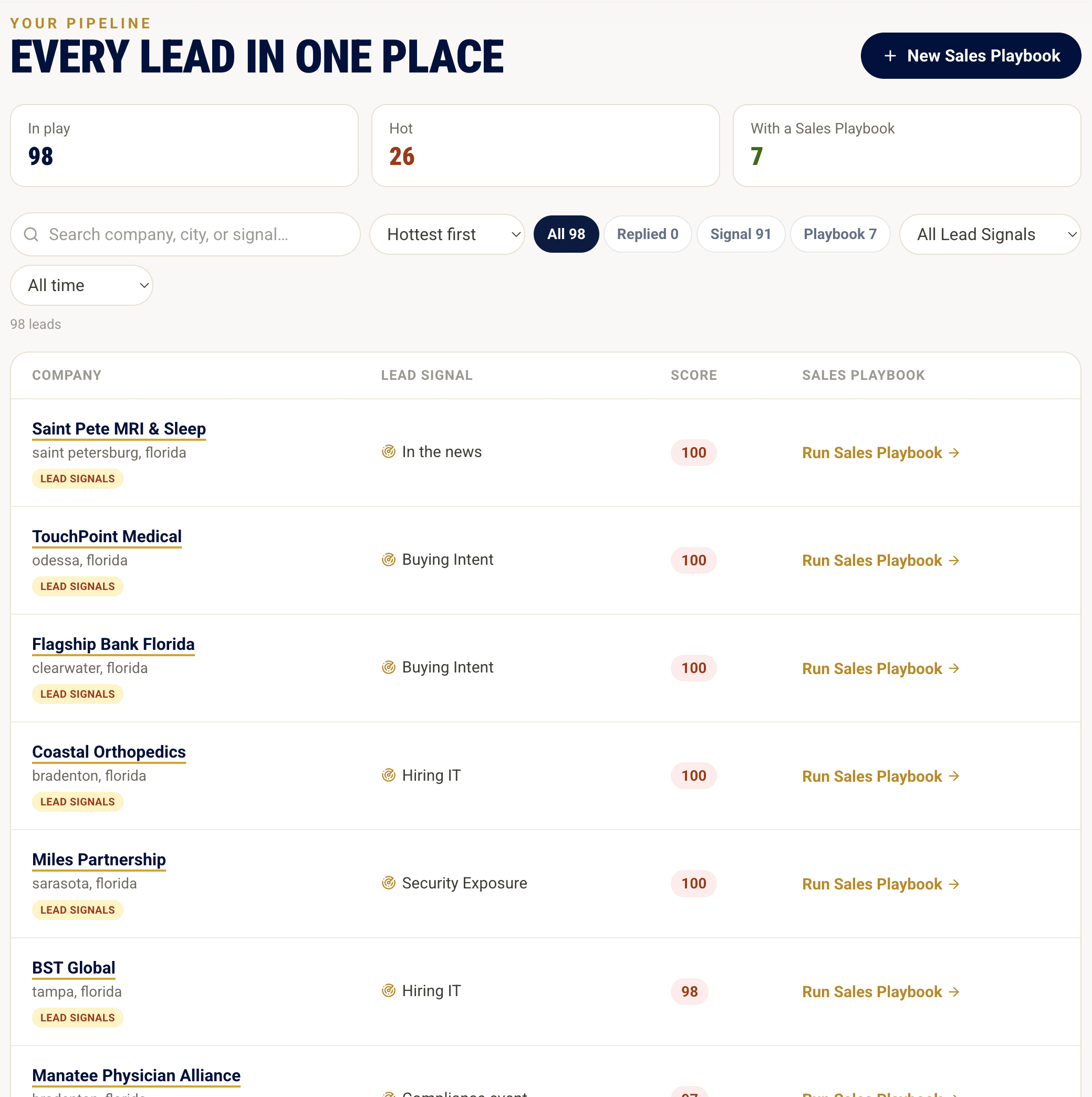Click LEAD SIGNALS badge under Miles Partnership
This screenshot has width=1092, height=1097.
coord(78,910)
